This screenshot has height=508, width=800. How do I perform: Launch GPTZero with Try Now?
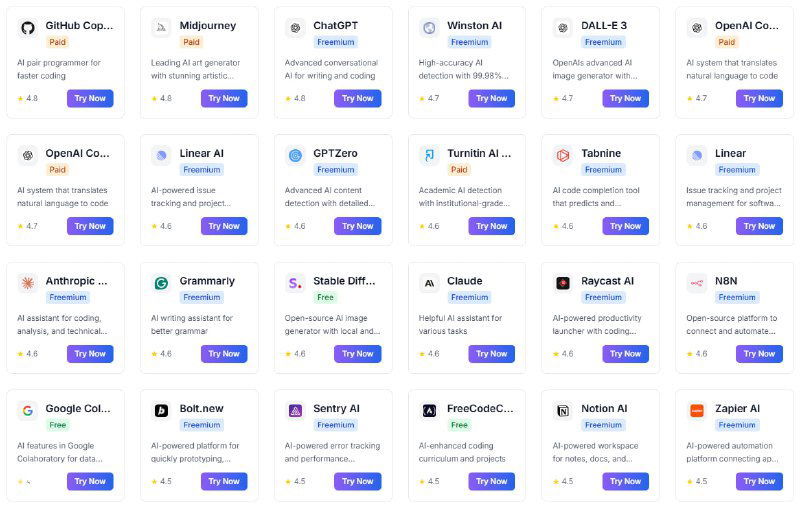tap(358, 226)
